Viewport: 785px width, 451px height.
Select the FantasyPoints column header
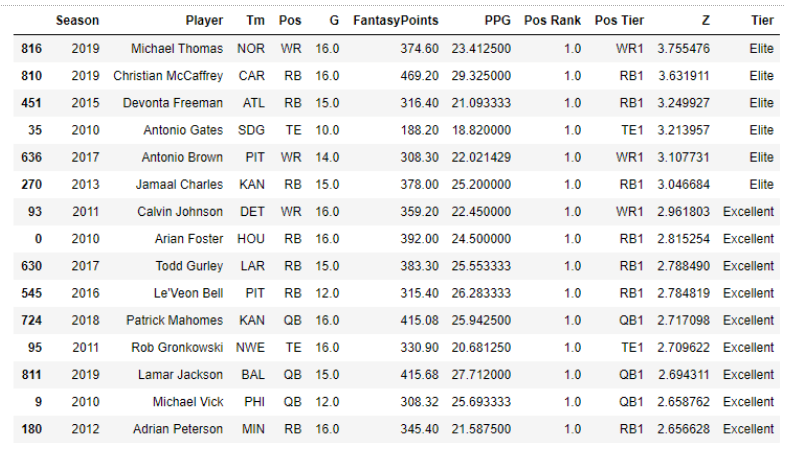click(x=396, y=21)
